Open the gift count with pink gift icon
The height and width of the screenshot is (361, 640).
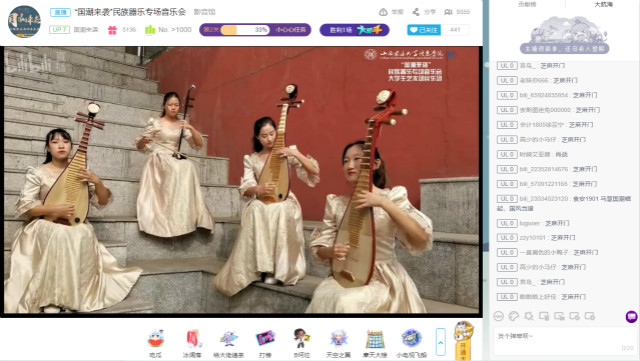122,30
